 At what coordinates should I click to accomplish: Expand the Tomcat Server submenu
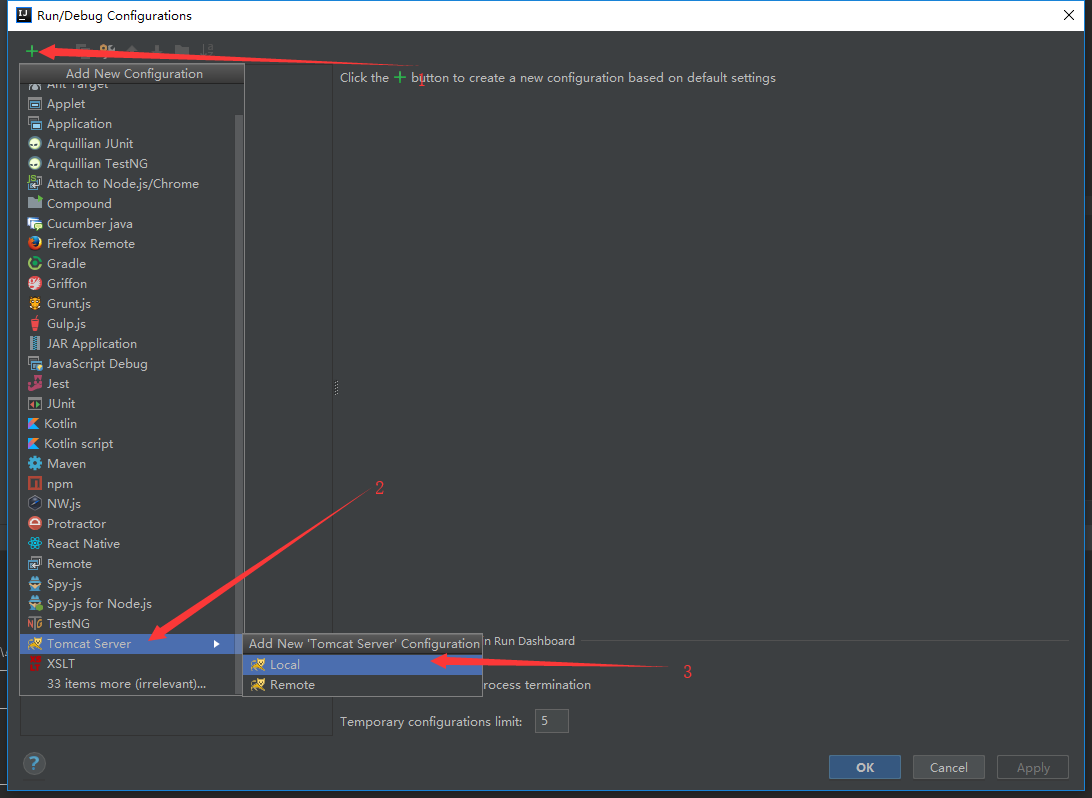(x=132, y=644)
